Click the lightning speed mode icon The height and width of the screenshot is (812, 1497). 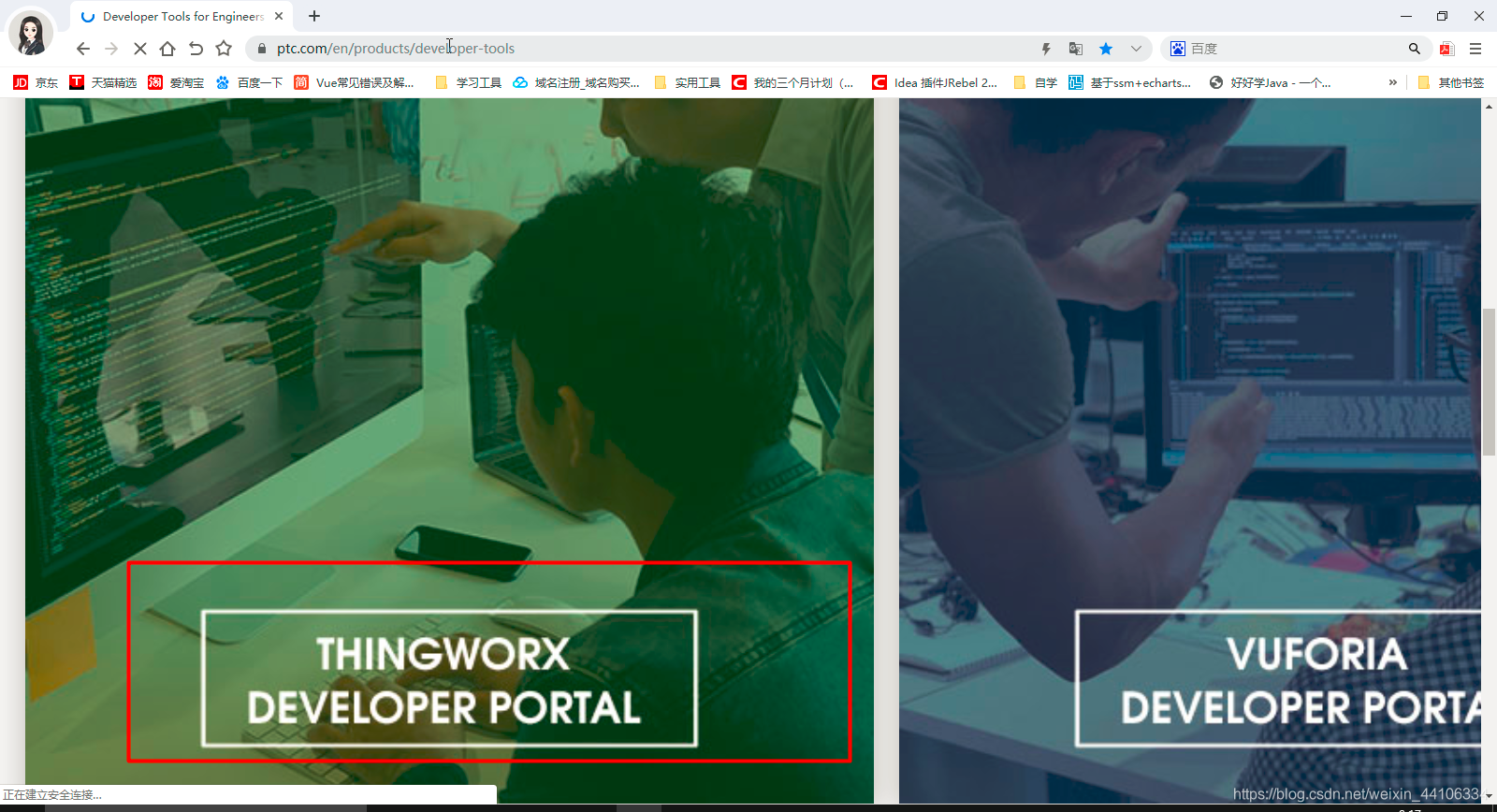point(1046,49)
